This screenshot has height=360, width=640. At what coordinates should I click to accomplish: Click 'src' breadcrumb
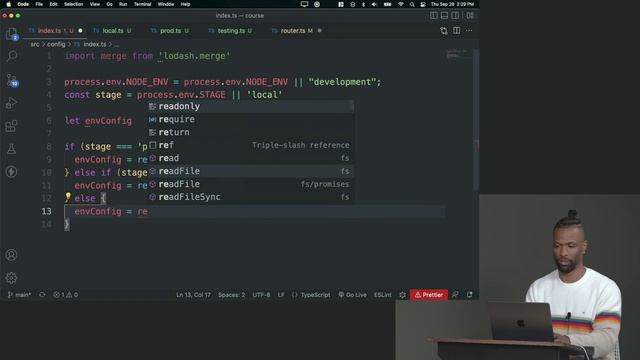click(x=35, y=44)
